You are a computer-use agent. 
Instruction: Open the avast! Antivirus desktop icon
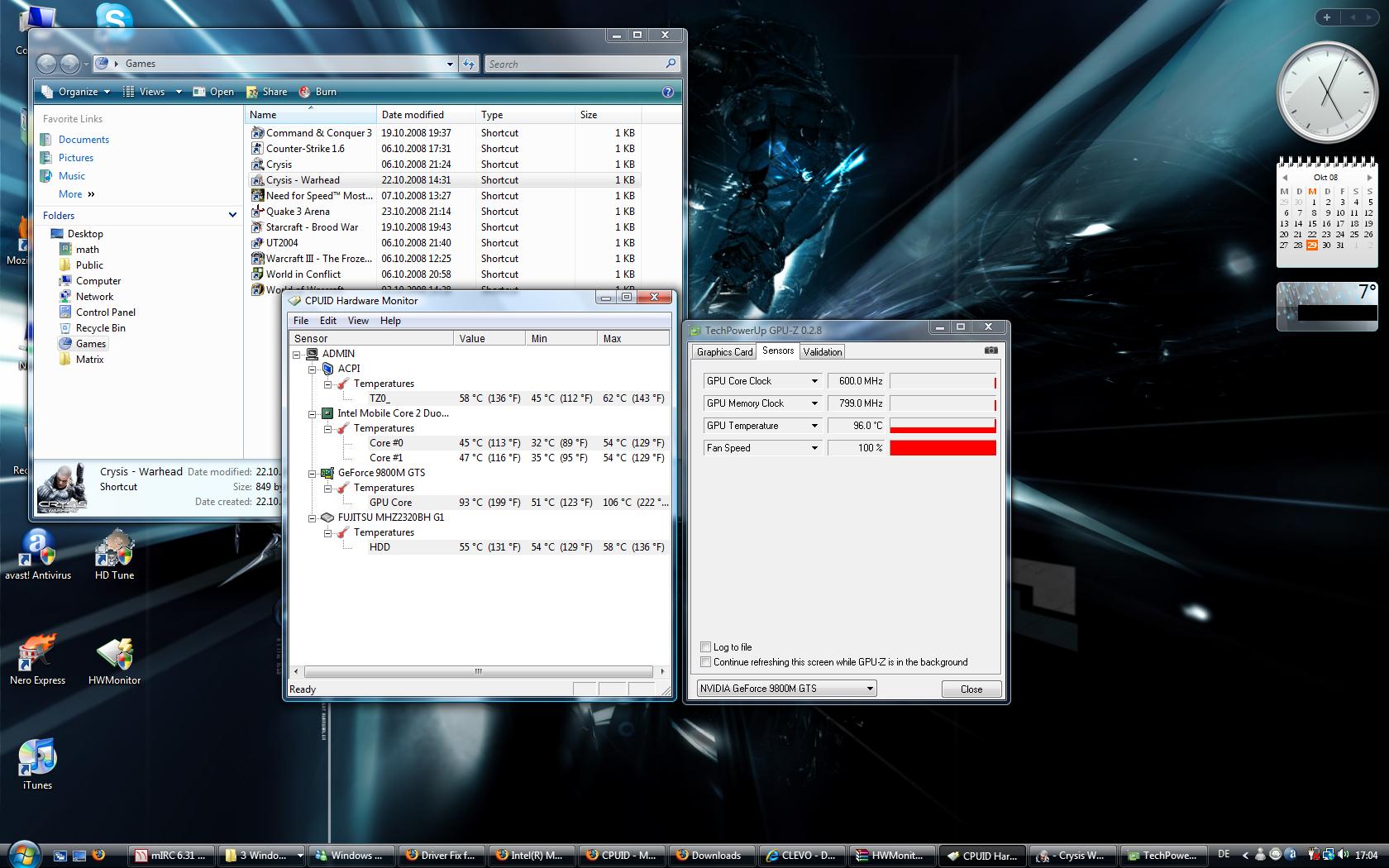pos(37,554)
